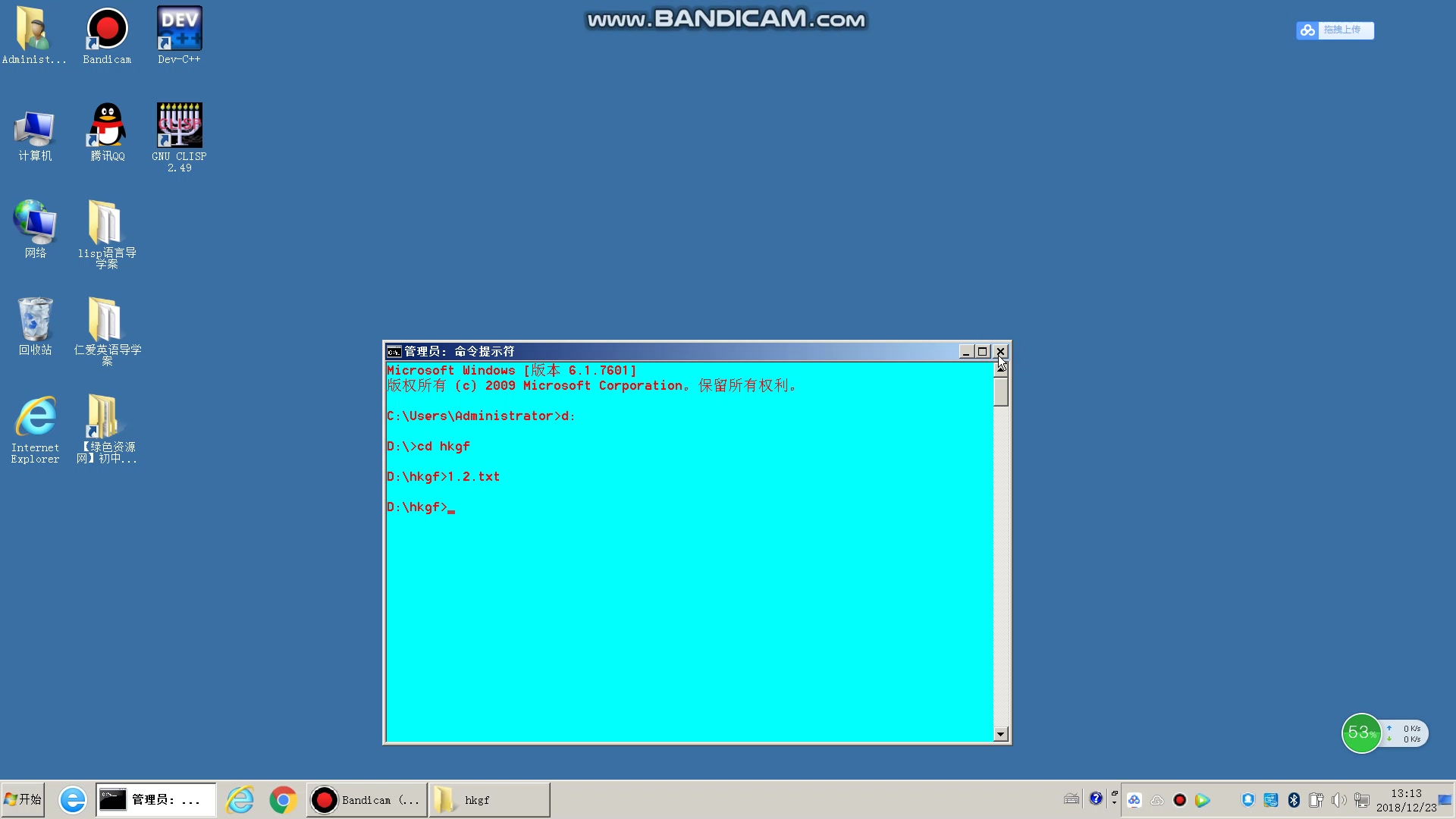Click the green 53% memory ball widget
This screenshot has height=819, width=1456.
point(1361,733)
